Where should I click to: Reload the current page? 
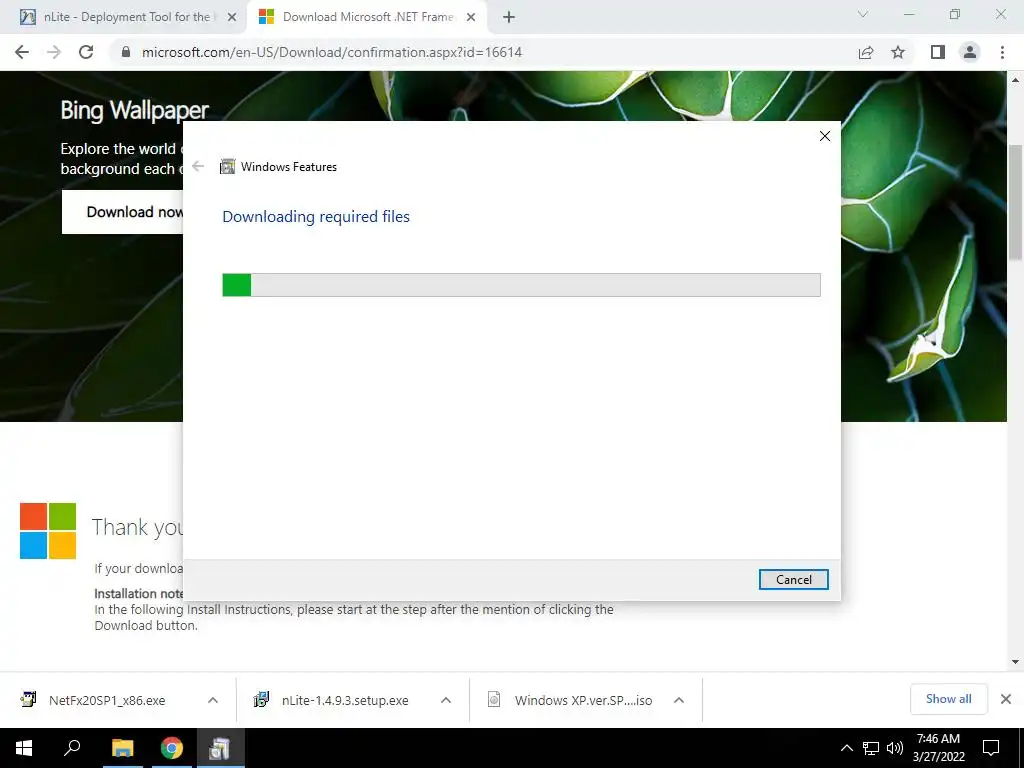[86, 52]
